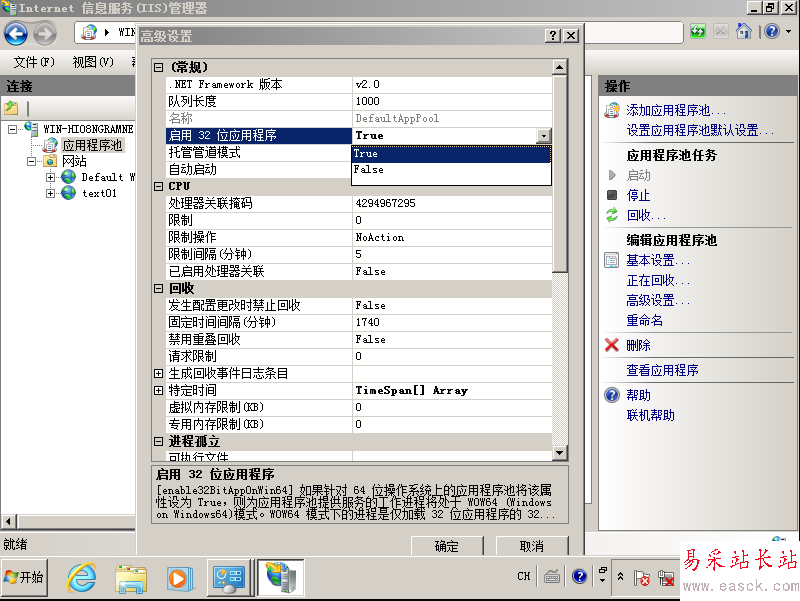Click the red X delete icon

click(612, 345)
